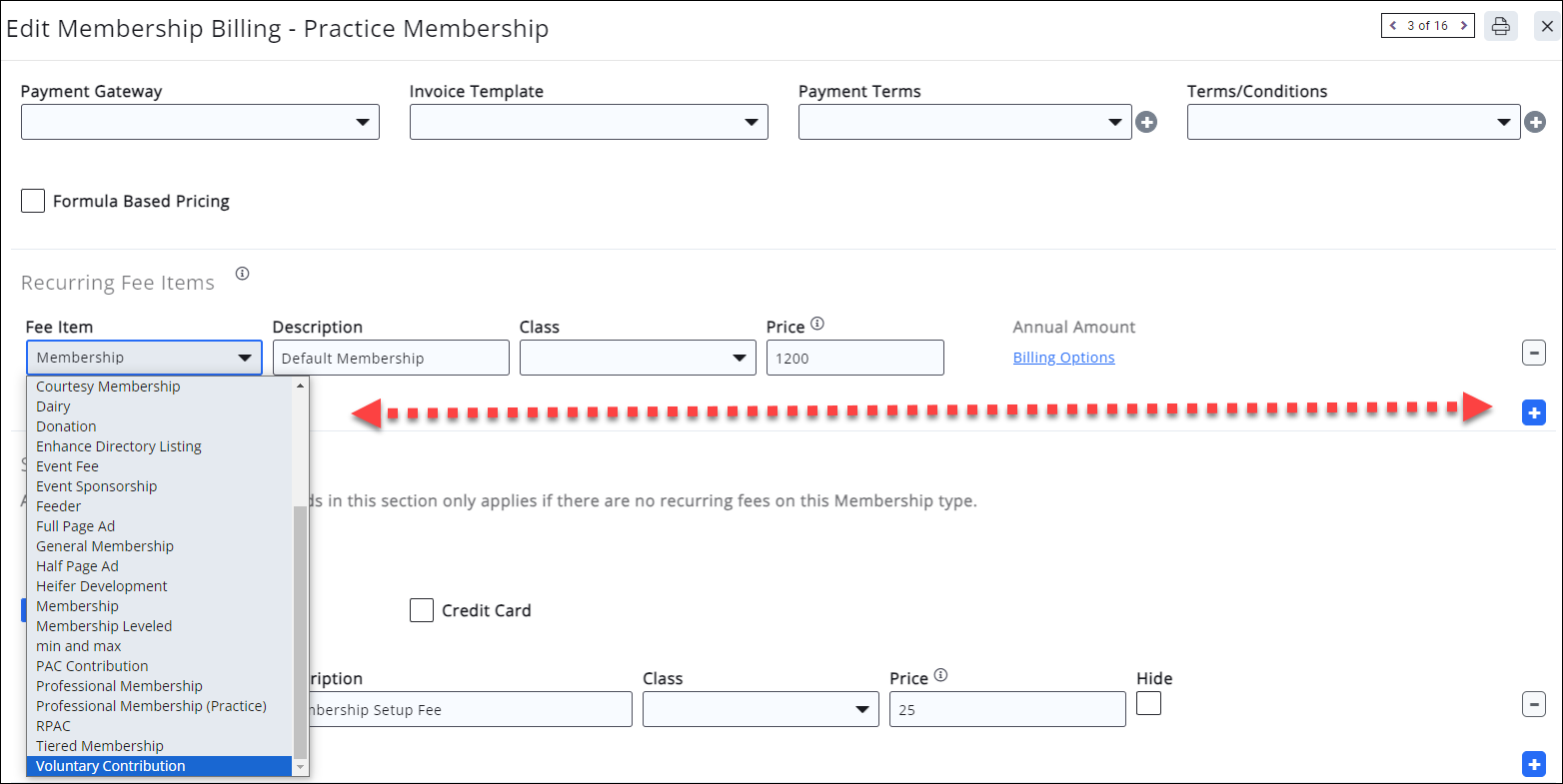This screenshot has width=1563, height=784.
Task: Choose Professional Membership (Practice) option
Action: pyautogui.click(x=151, y=706)
